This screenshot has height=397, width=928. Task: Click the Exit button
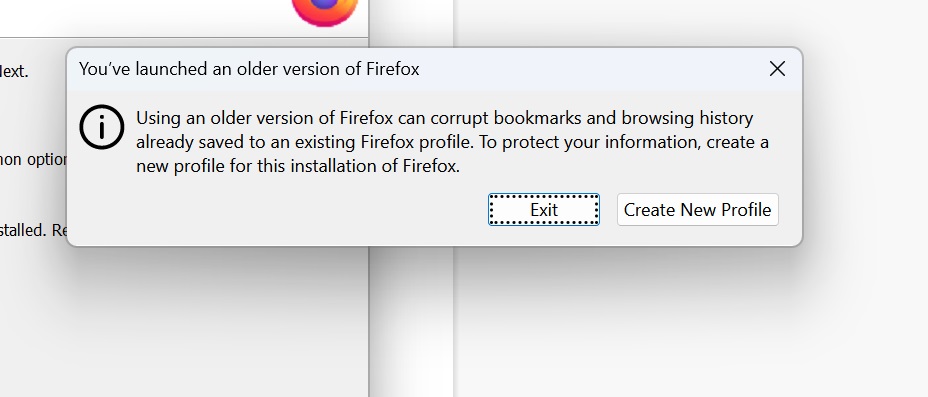[x=543, y=209]
